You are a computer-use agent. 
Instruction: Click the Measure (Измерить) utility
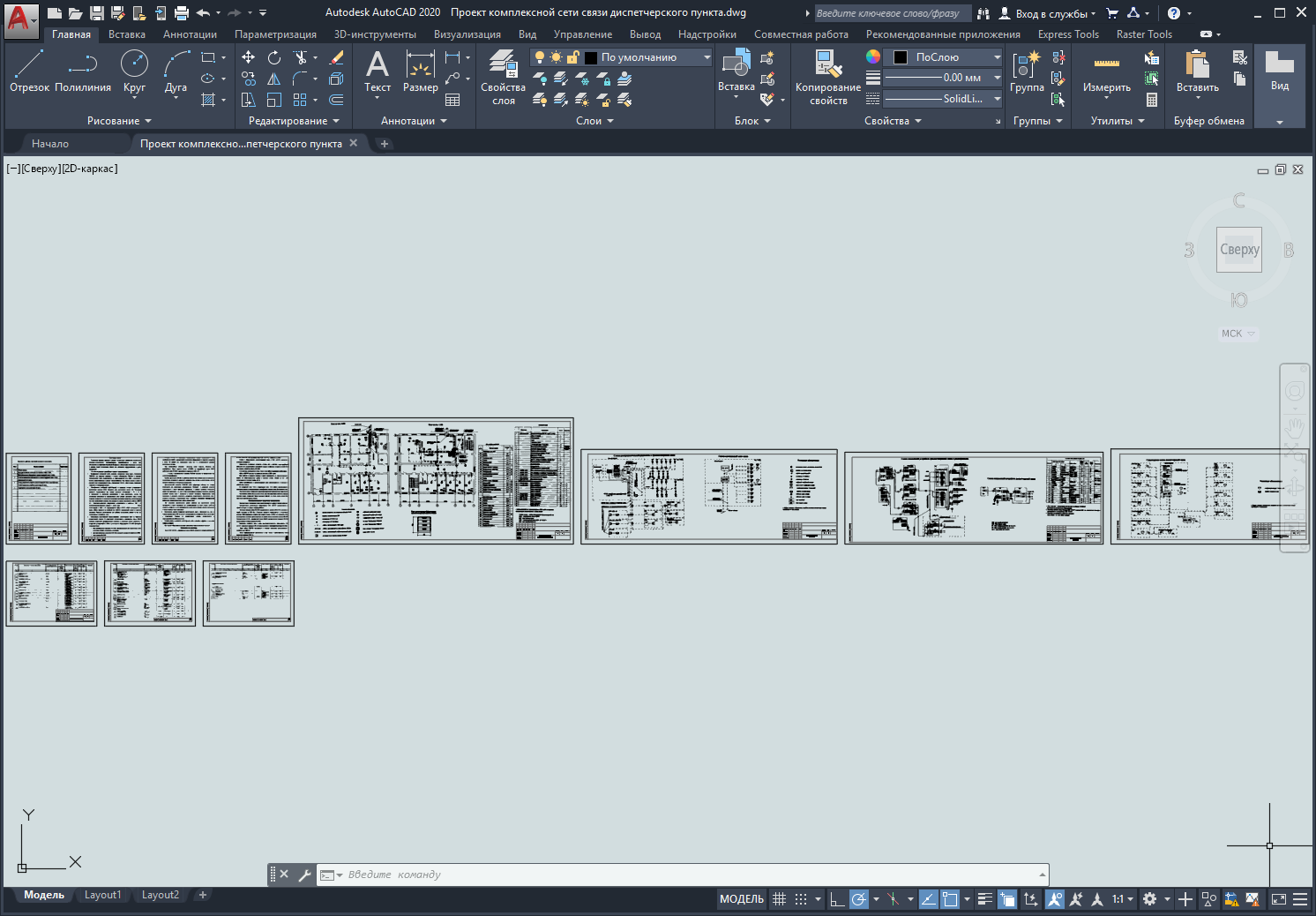1106,71
